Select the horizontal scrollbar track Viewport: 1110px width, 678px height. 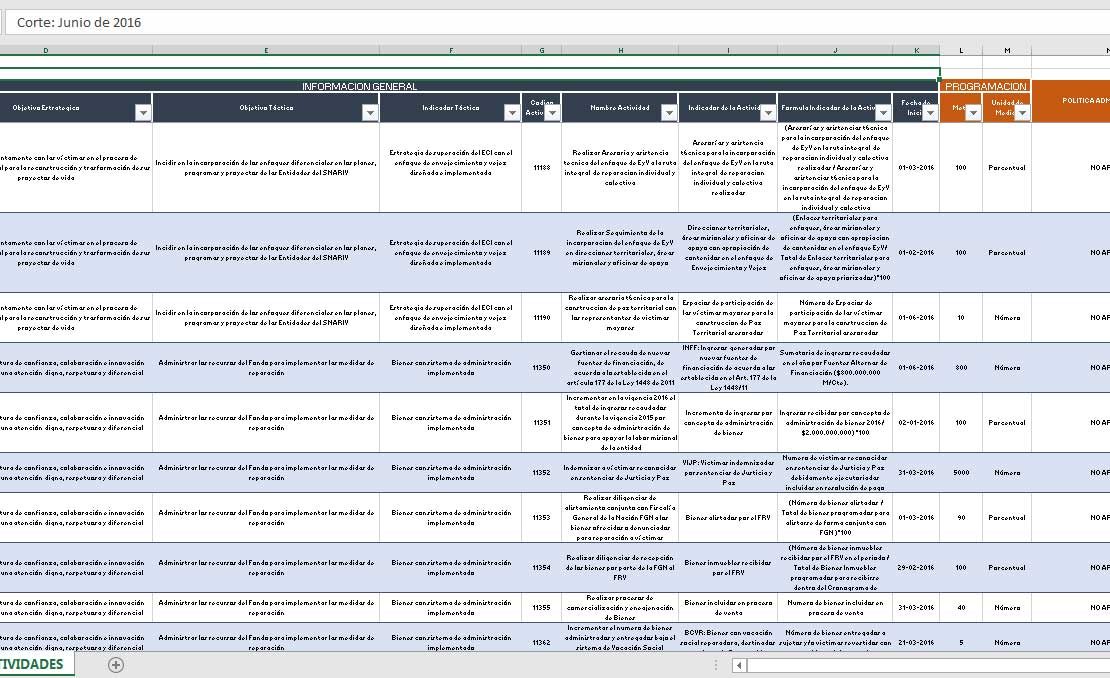(928, 665)
